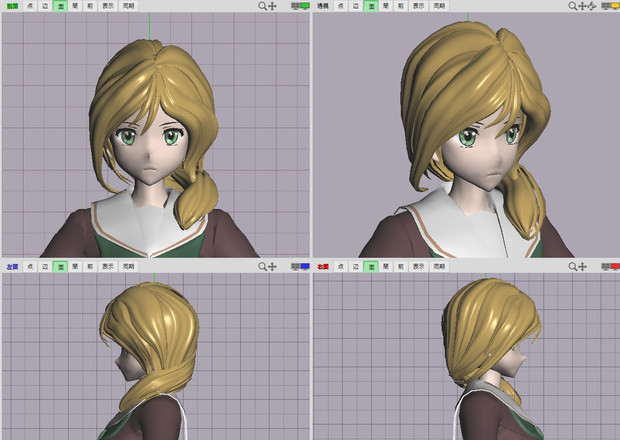Screen dimensions: 620x440
Task: Toggle 辺 edge display in right view
Action: (x=355, y=266)
